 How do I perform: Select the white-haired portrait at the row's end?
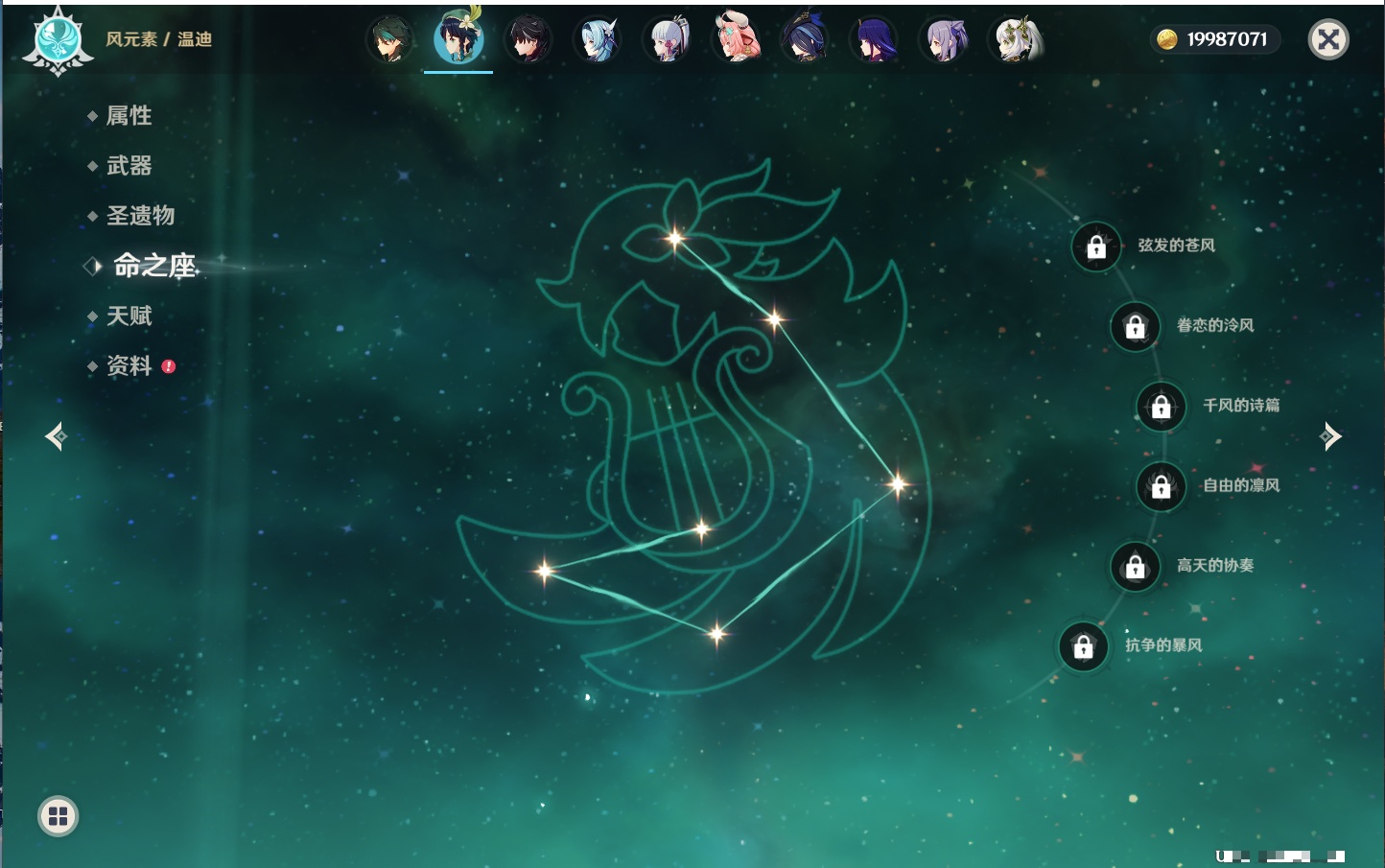pyautogui.click(x=1016, y=40)
